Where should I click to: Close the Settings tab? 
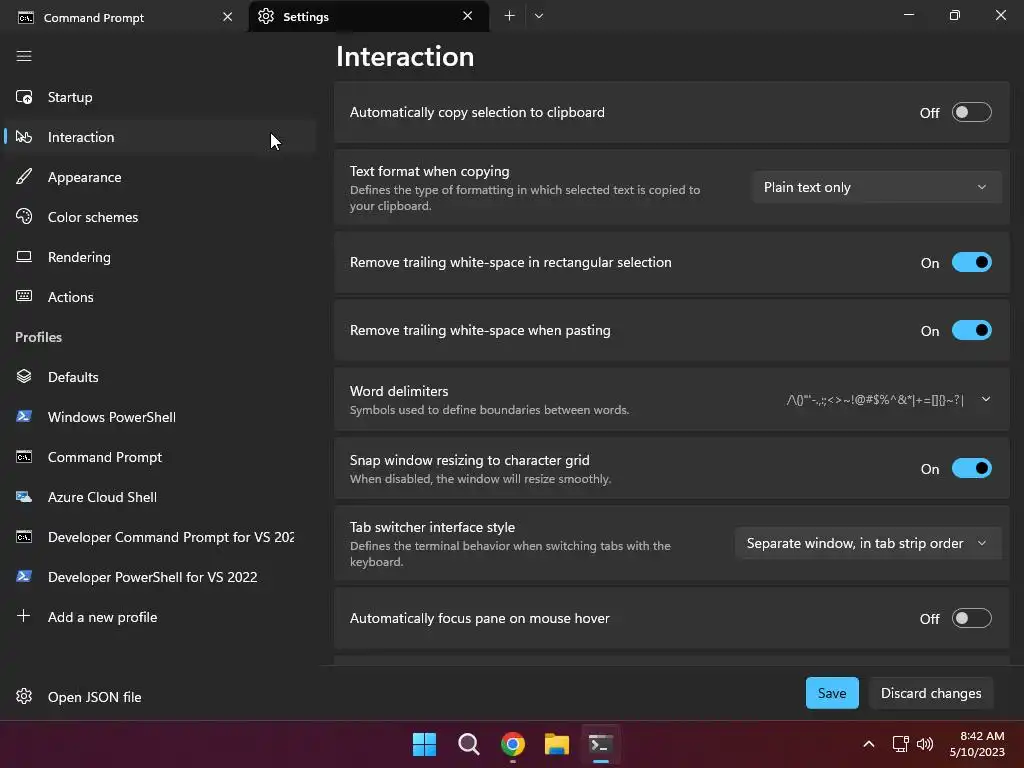468,16
